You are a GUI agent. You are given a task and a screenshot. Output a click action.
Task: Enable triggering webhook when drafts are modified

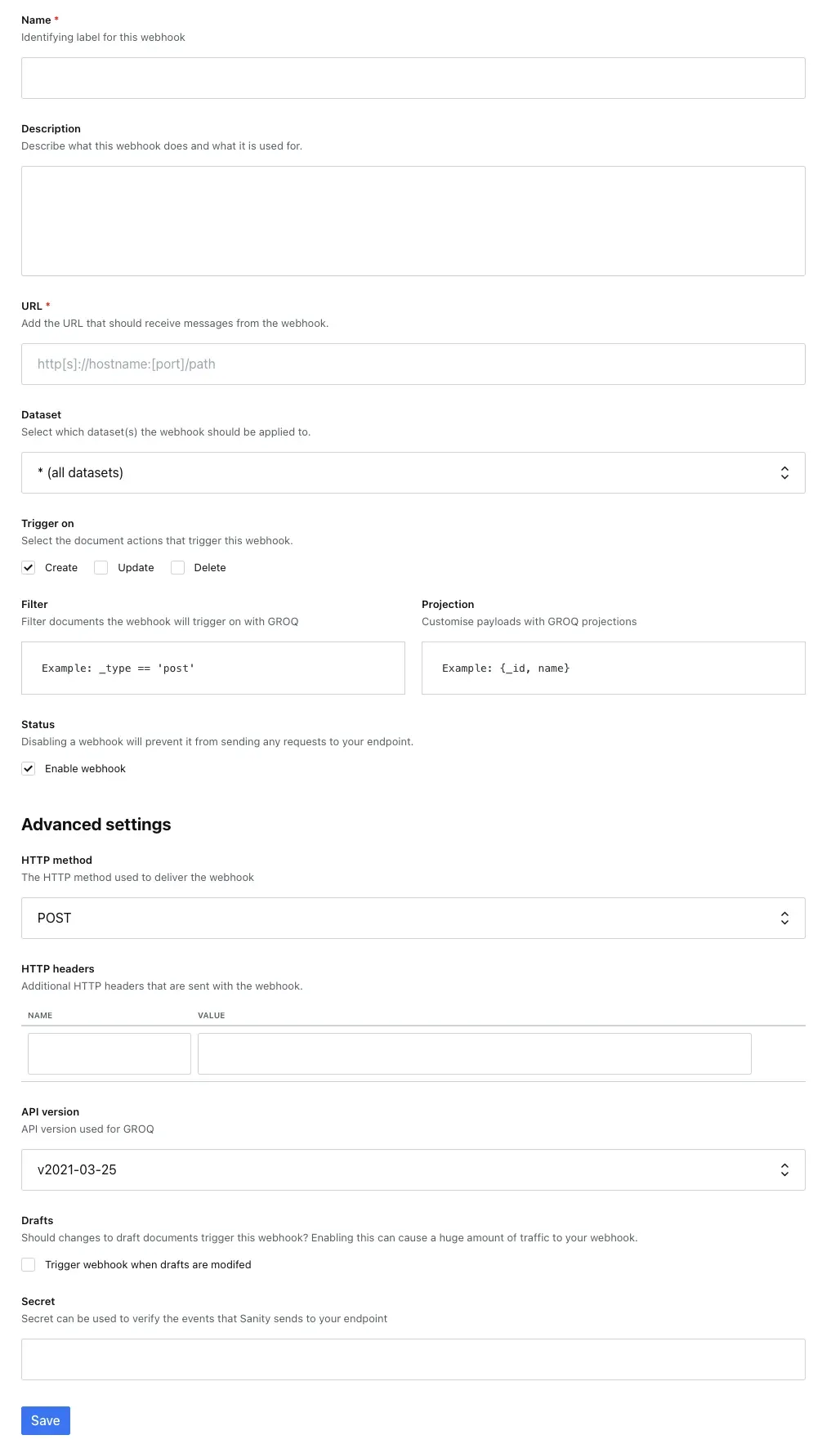[x=28, y=1264]
